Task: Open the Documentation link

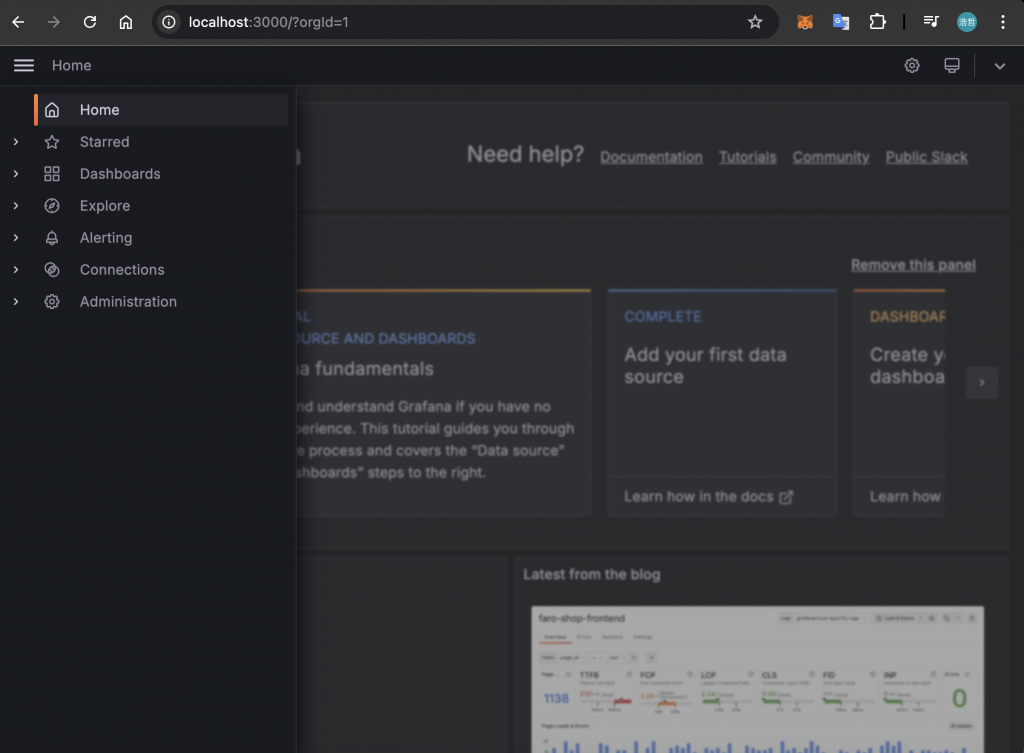Action: tap(651, 157)
